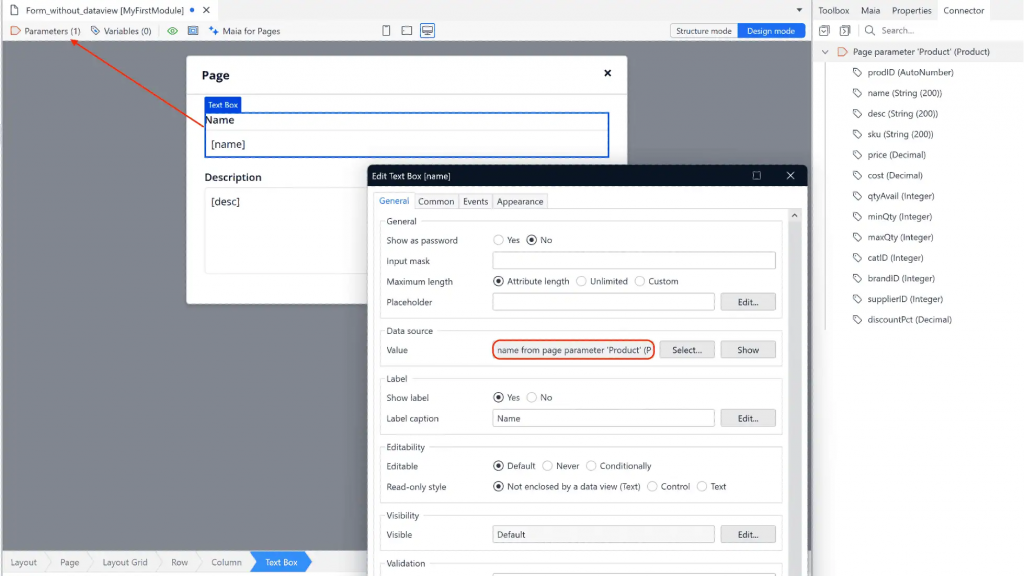The image size is (1024, 576).
Task: Select Unlimited maximum length option
Action: coord(581,281)
